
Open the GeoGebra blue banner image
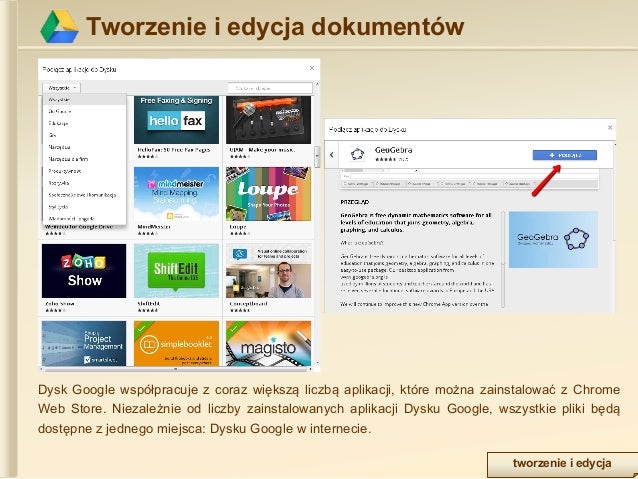[x=553, y=239]
